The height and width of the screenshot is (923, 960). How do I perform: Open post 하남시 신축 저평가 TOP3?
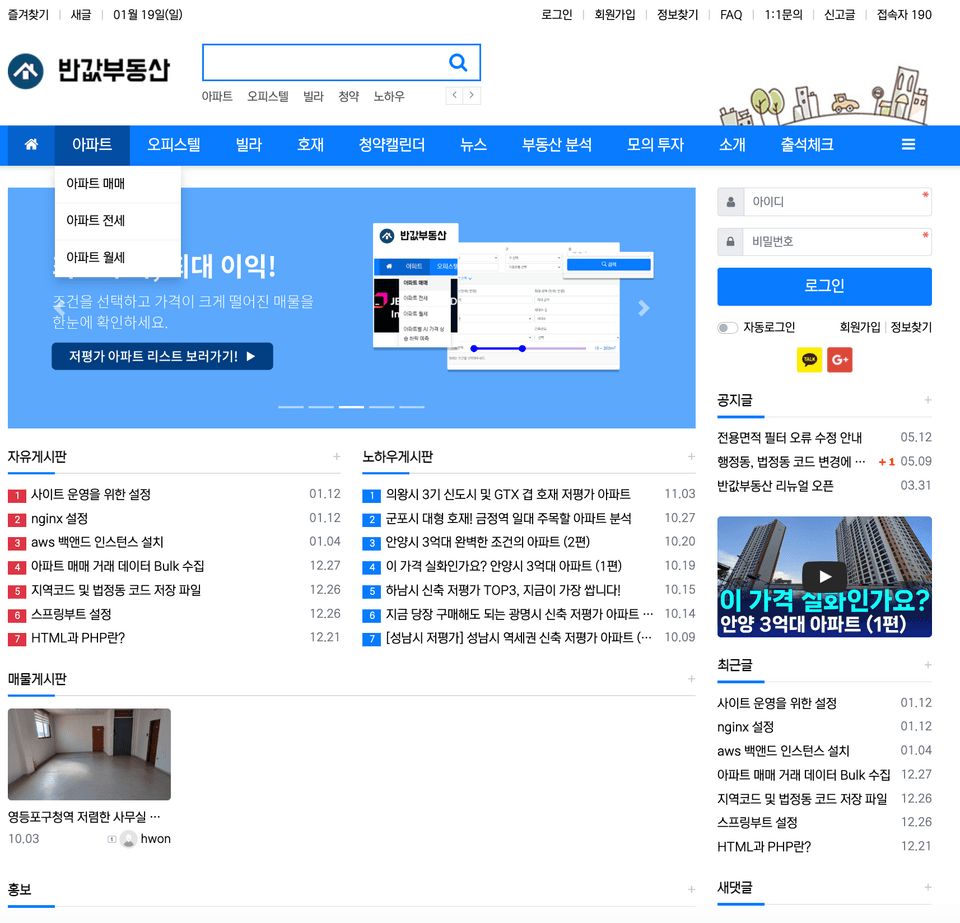(x=503, y=590)
